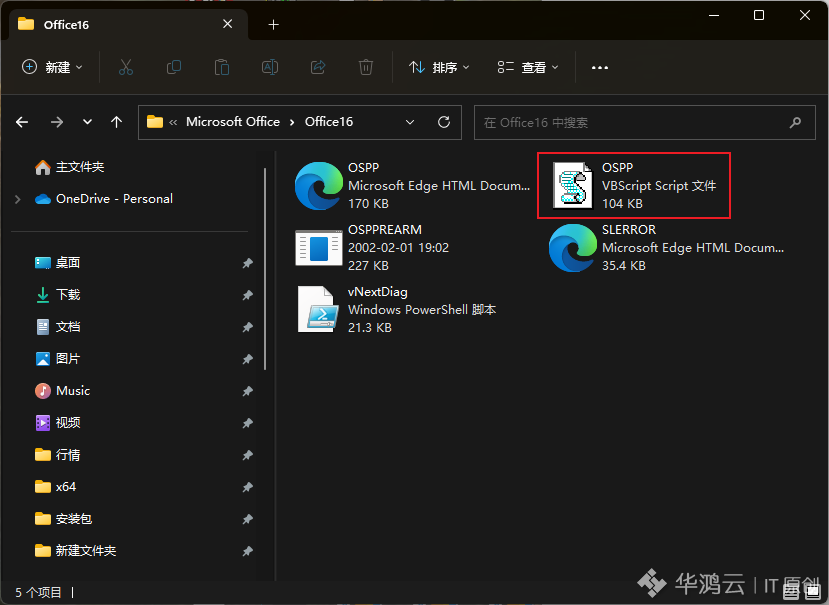Click the folder icon in address bar

[x=155, y=122]
